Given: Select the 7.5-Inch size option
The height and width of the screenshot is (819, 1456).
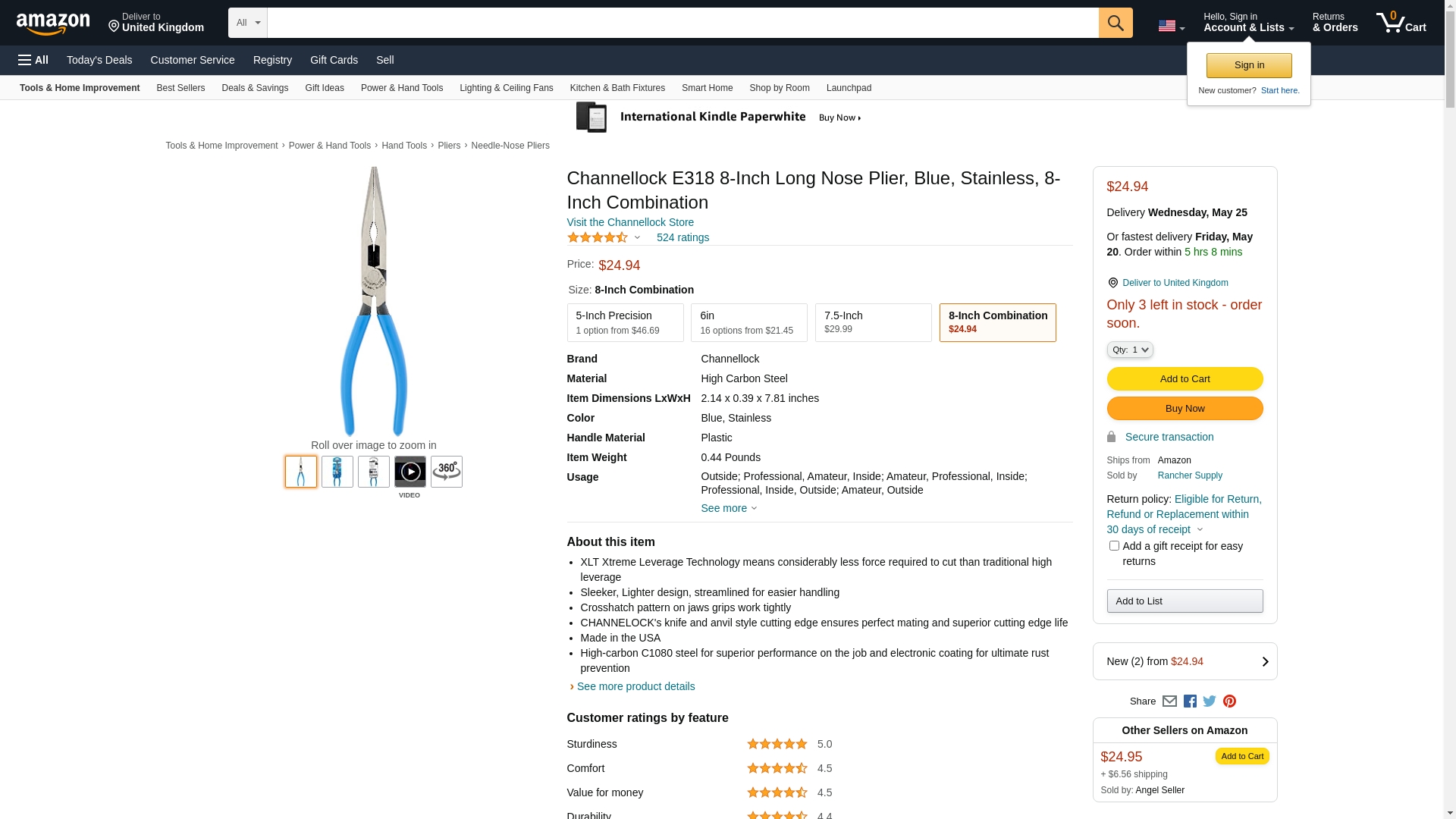Looking at the screenshot, I should pyautogui.click(x=873, y=323).
